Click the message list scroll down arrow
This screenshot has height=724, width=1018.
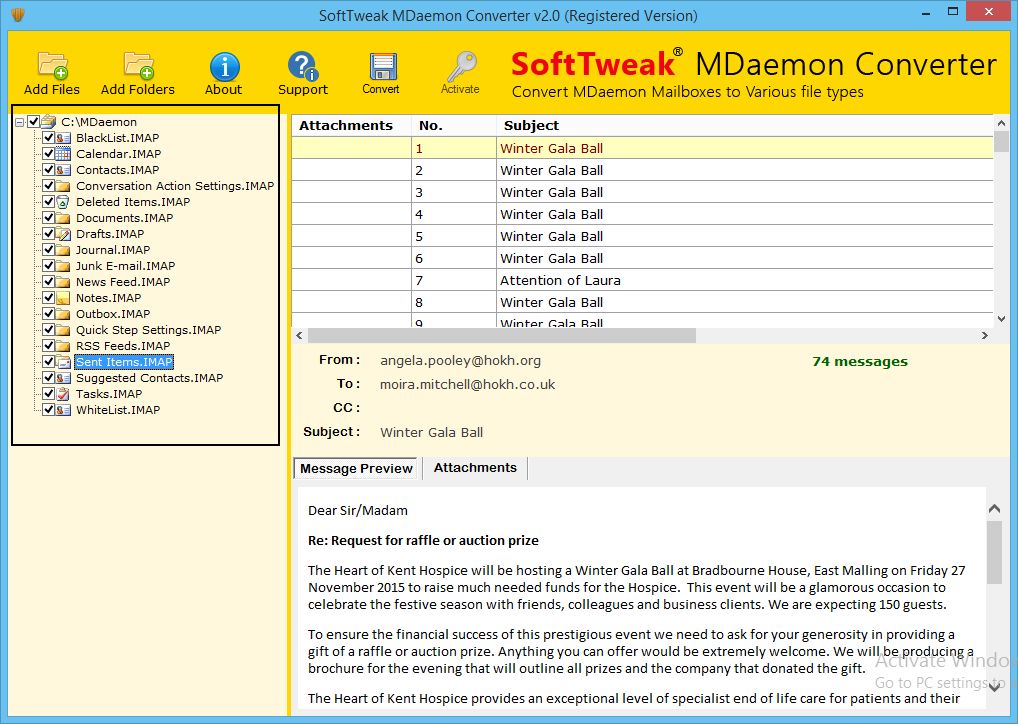tap(1001, 319)
